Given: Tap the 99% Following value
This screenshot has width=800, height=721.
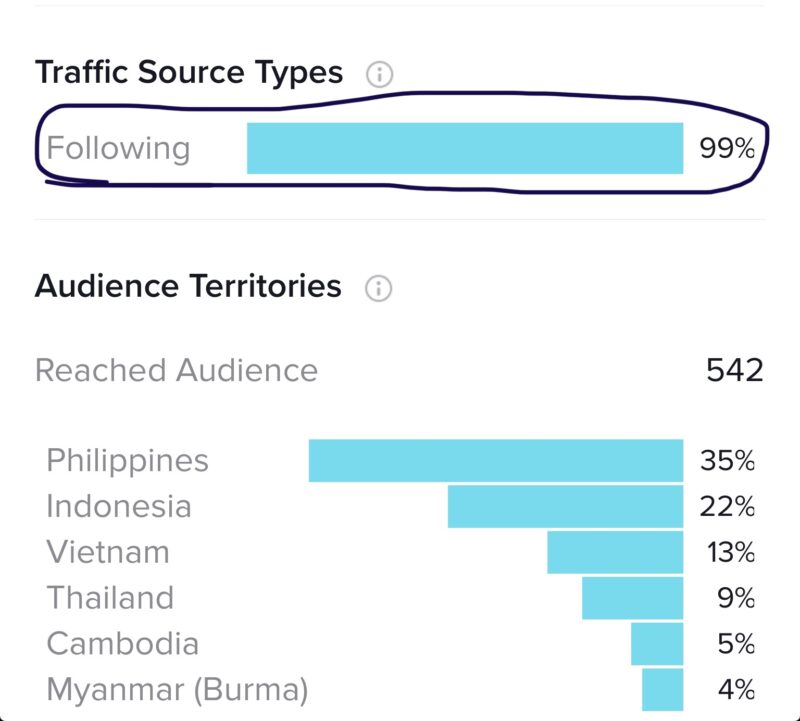Looking at the screenshot, I should coord(727,149).
